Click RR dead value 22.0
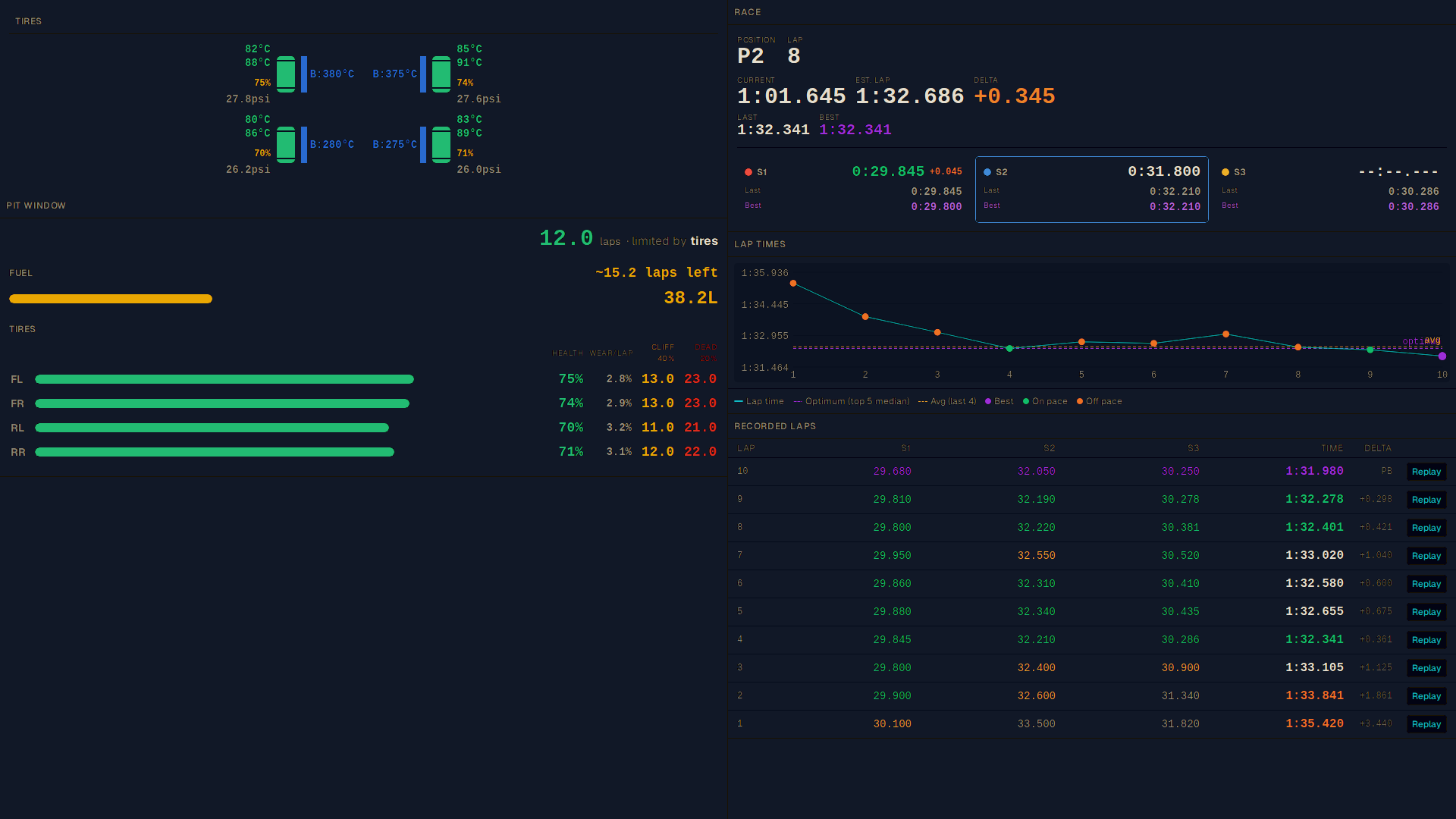This screenshot has width=1456, height=819. pos(700,452)
